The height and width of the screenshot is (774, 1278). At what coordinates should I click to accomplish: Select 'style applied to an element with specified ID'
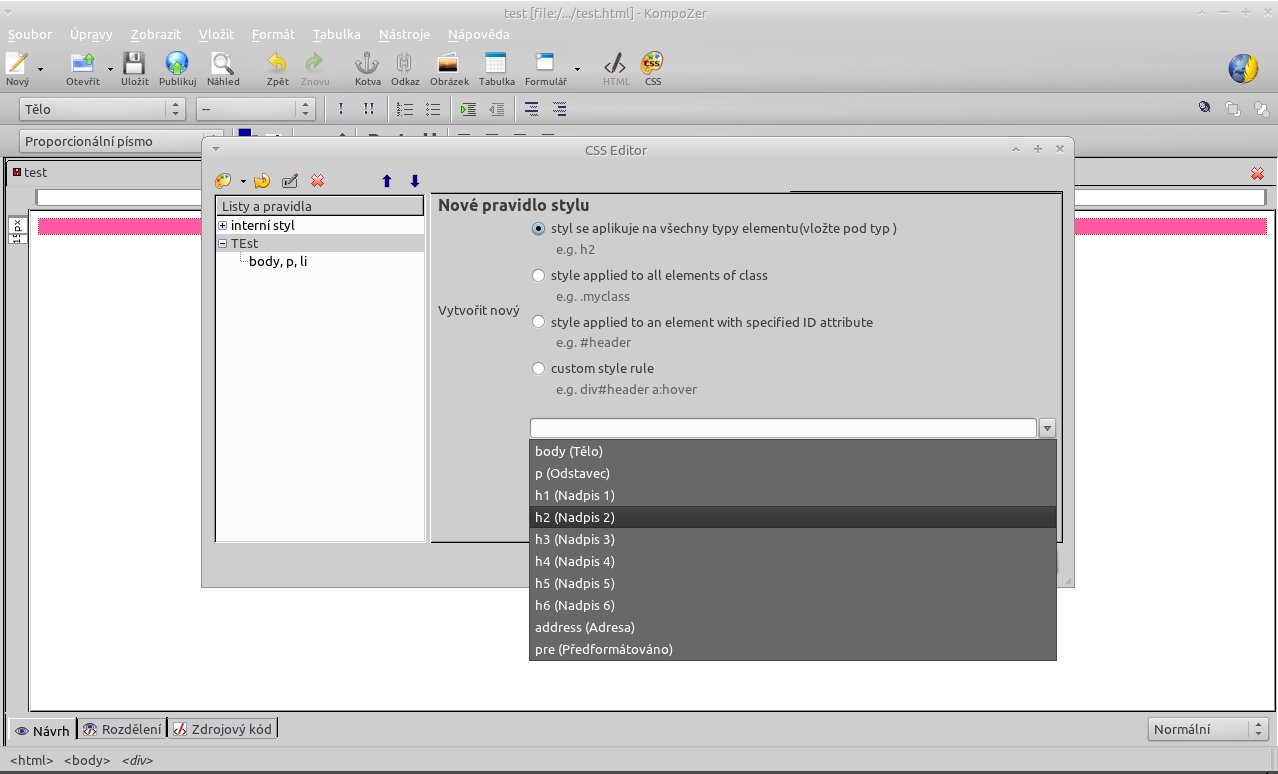tap(539, 322)
